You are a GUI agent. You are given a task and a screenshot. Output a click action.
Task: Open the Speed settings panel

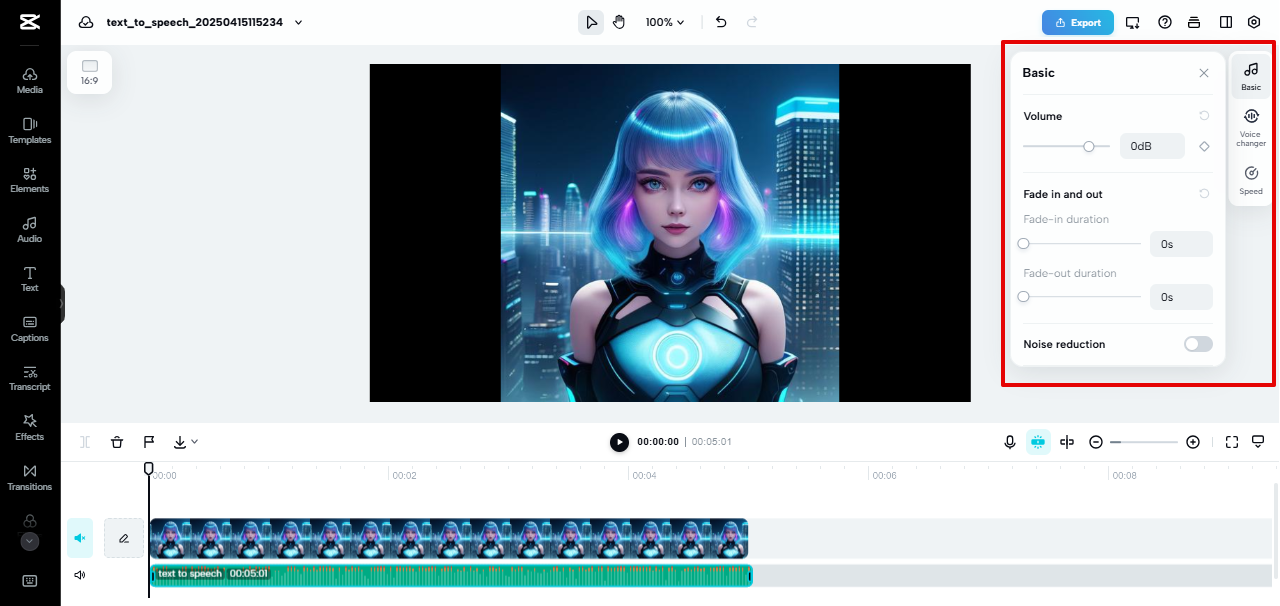coord(1250,179)
